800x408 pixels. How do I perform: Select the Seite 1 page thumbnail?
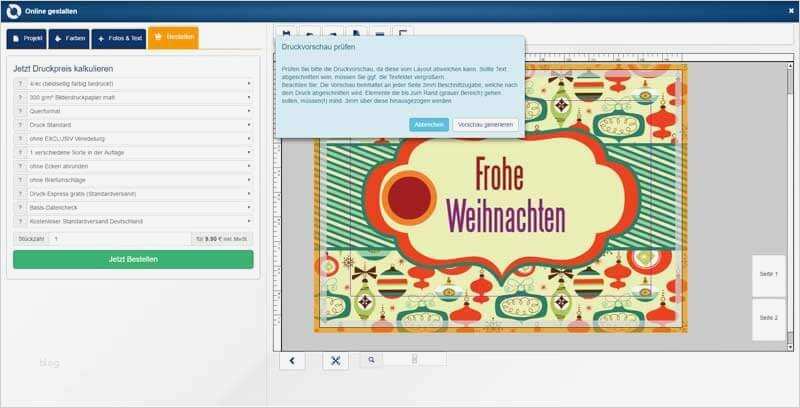pos(768,275)
